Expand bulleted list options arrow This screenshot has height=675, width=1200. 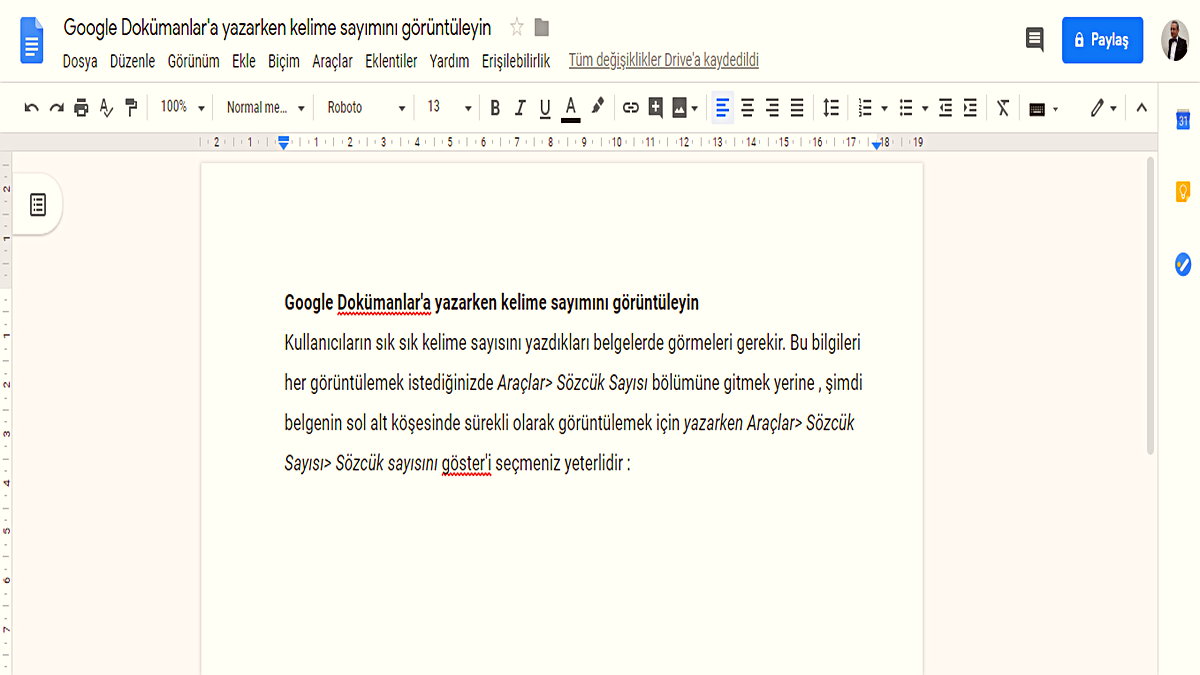925,108
